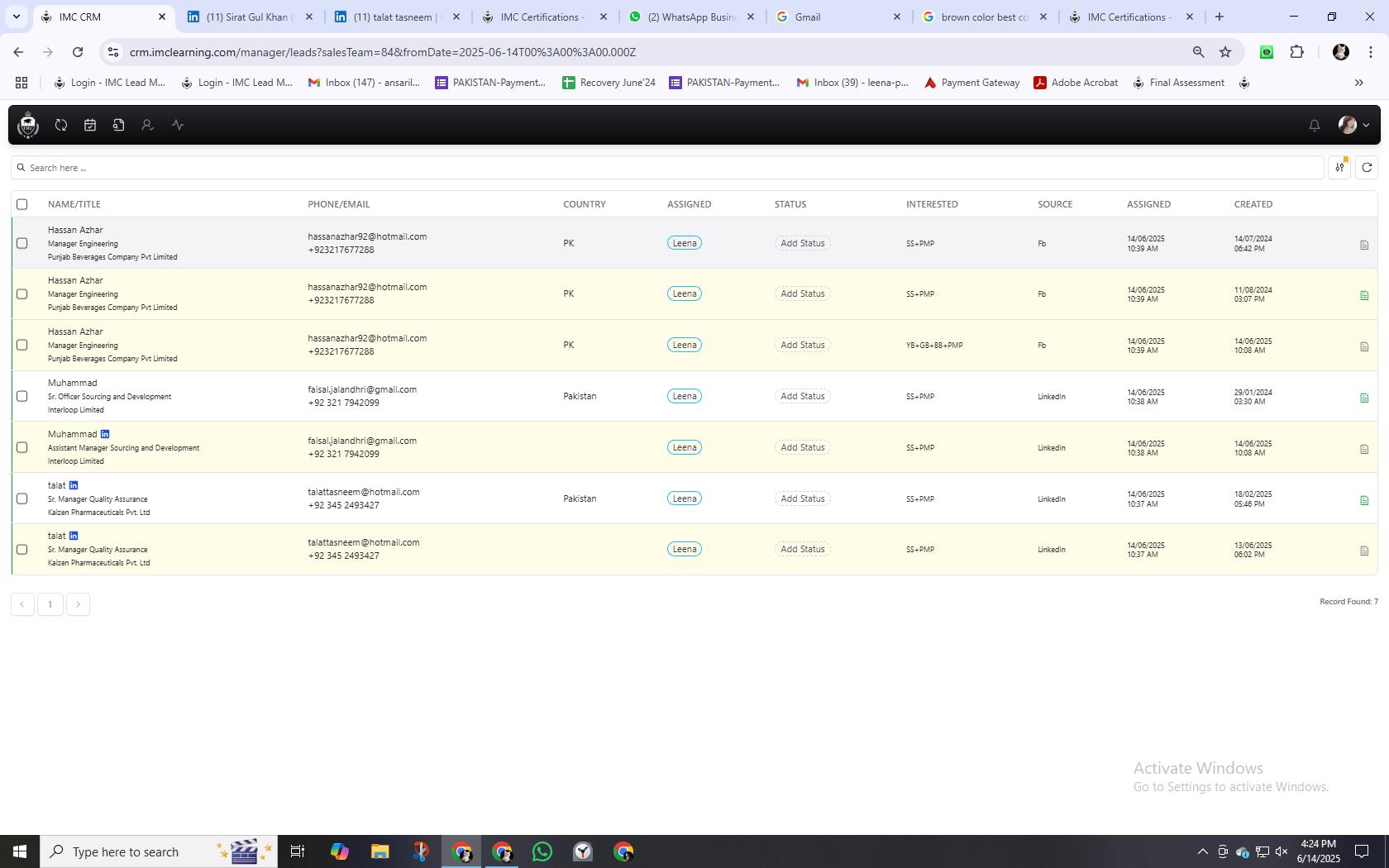The height and width of the screenshot is (868, 1389).
Task: Click the STATUS column header
Action: point(790,204)
